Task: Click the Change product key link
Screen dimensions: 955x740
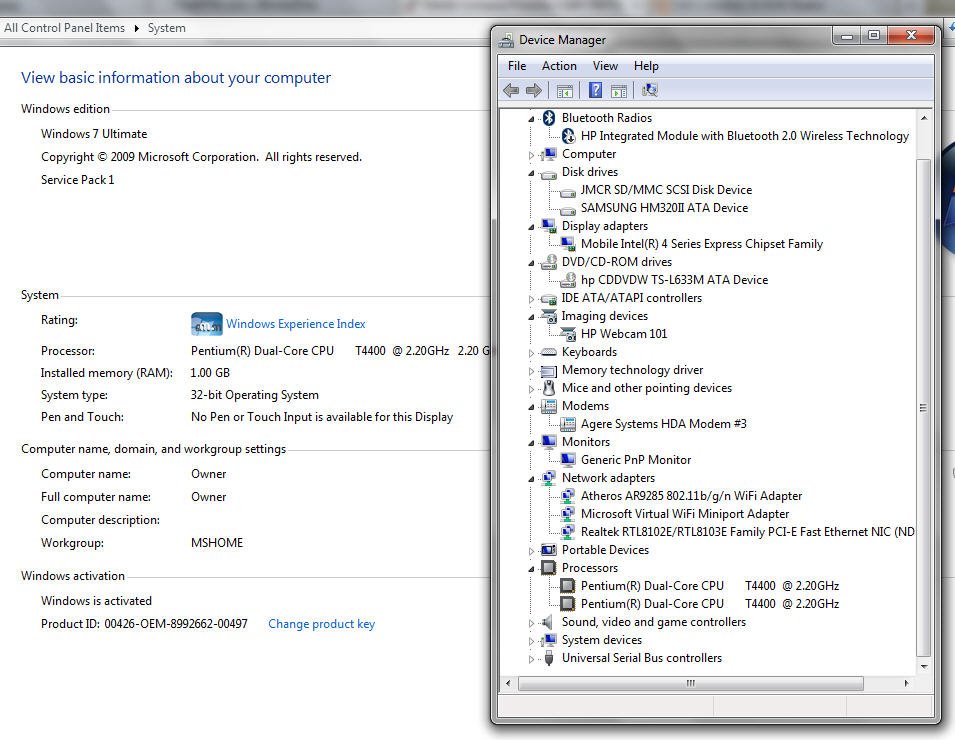Action: 321,624
